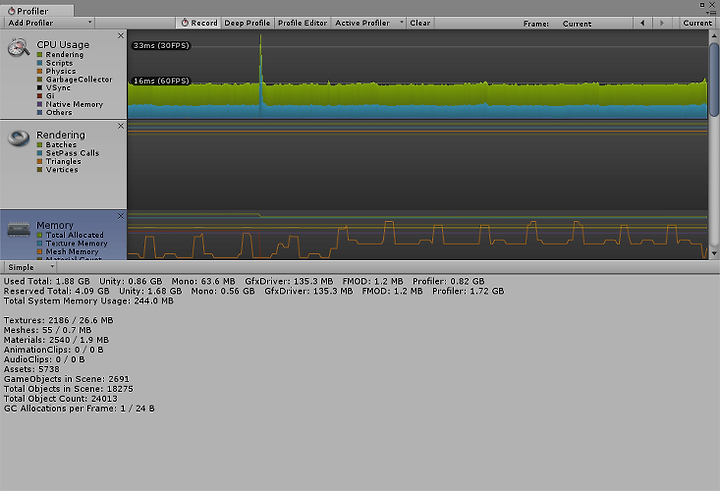Image resolution: width=720 pixels, height=491 pixels.
Task: Click GameObjects in Scene: 2691 line
Action: tap(67, 379)
